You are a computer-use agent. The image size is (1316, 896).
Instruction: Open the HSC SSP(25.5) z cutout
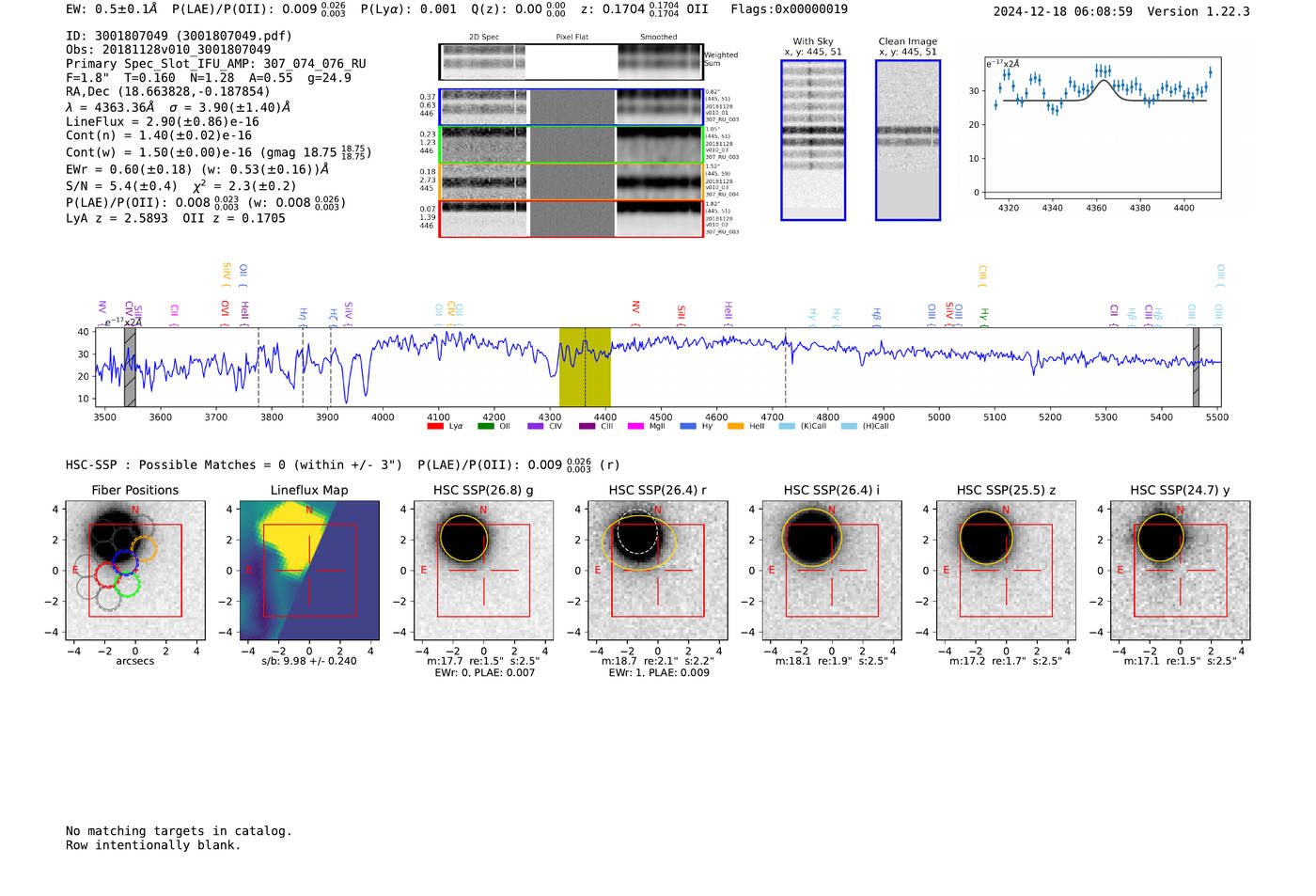[x=1006, y=571]
